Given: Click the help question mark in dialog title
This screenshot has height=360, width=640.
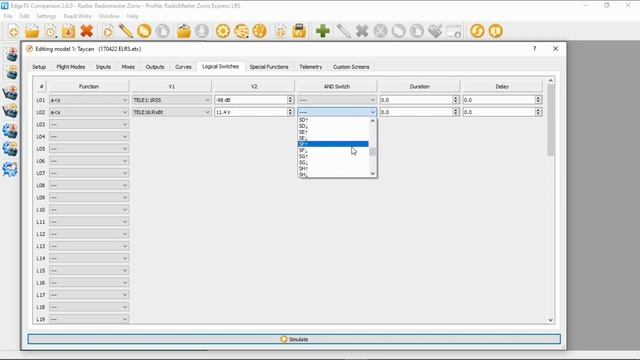Looking at the screenshot, I should [x=534, y=49].
